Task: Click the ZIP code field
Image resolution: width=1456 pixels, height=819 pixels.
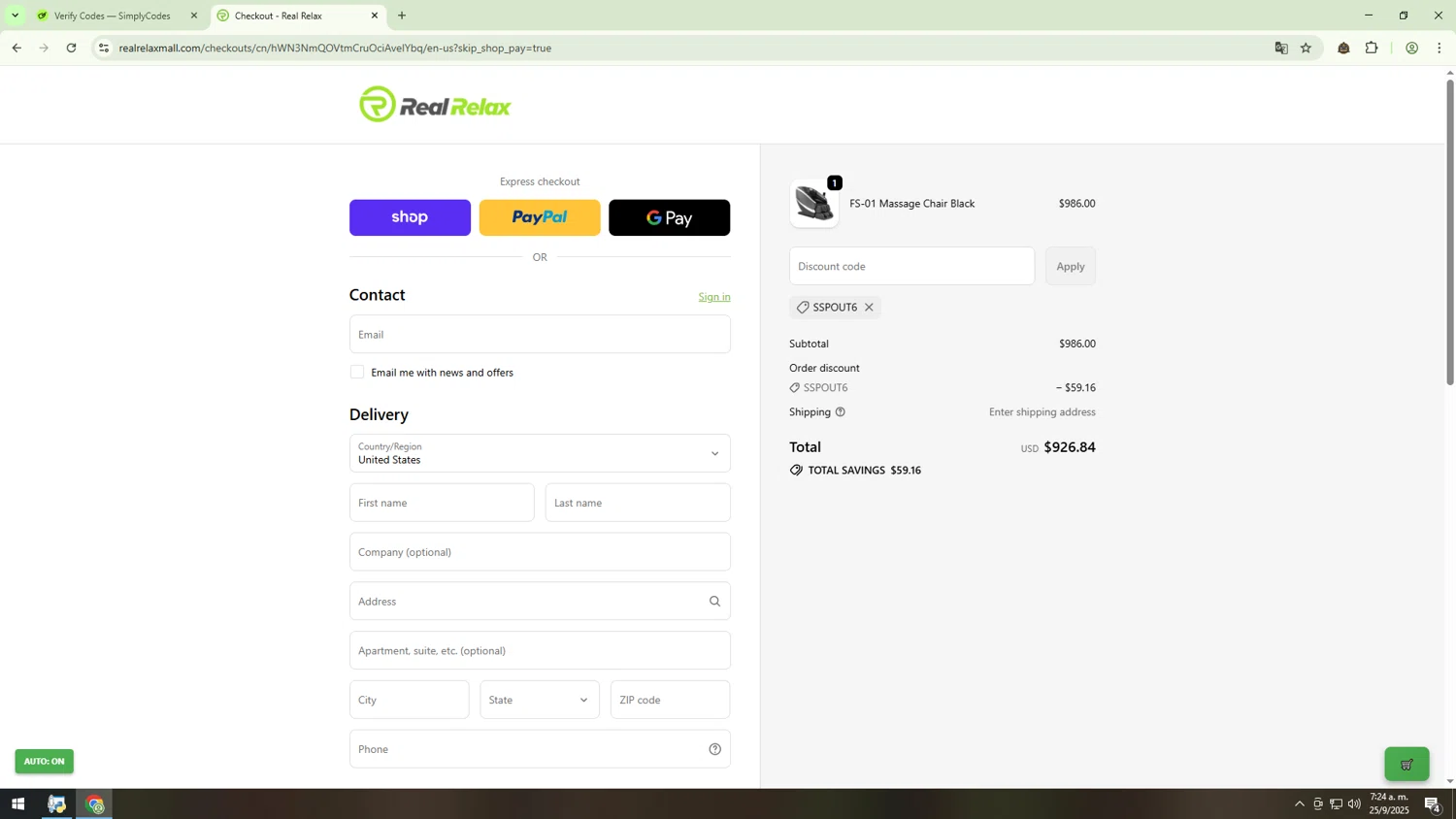Action: click(x=670, y=700)
